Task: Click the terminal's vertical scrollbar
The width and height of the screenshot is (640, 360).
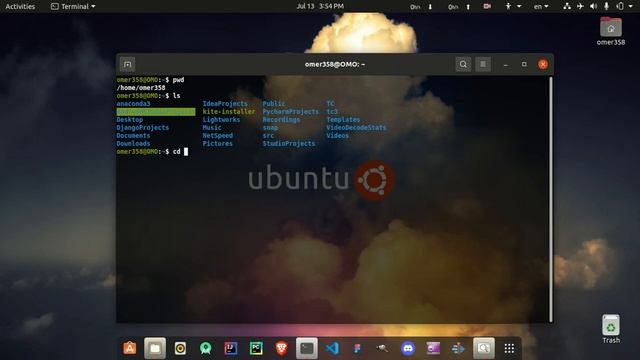Action: [551, 199]
